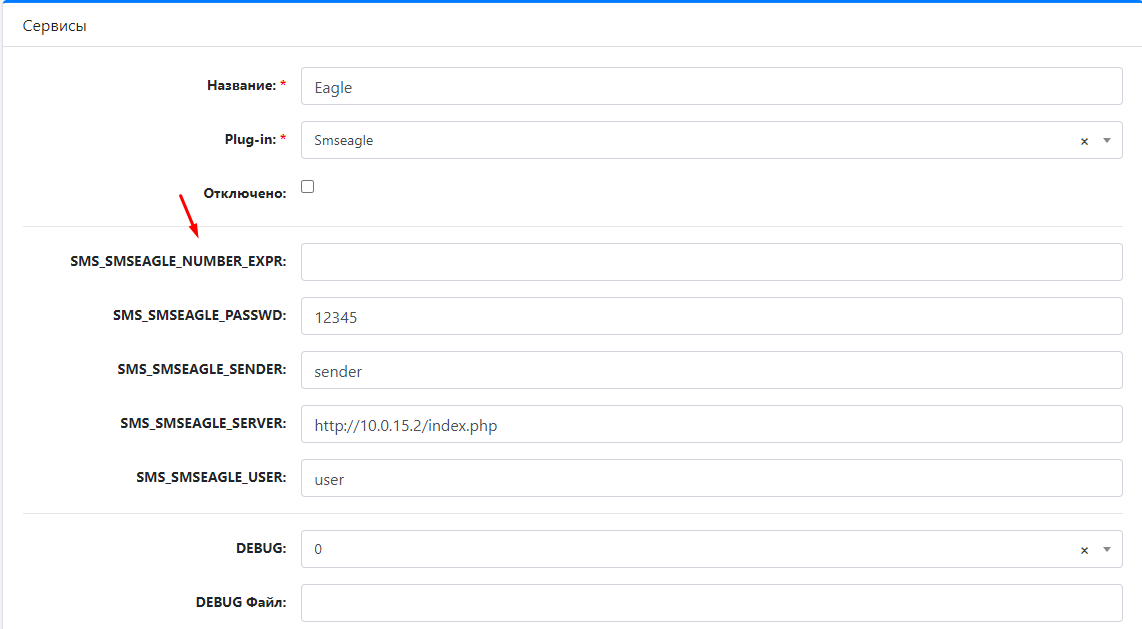Toggle the Отключено checkbox
1142x629 pixels.
pos(307,186)
